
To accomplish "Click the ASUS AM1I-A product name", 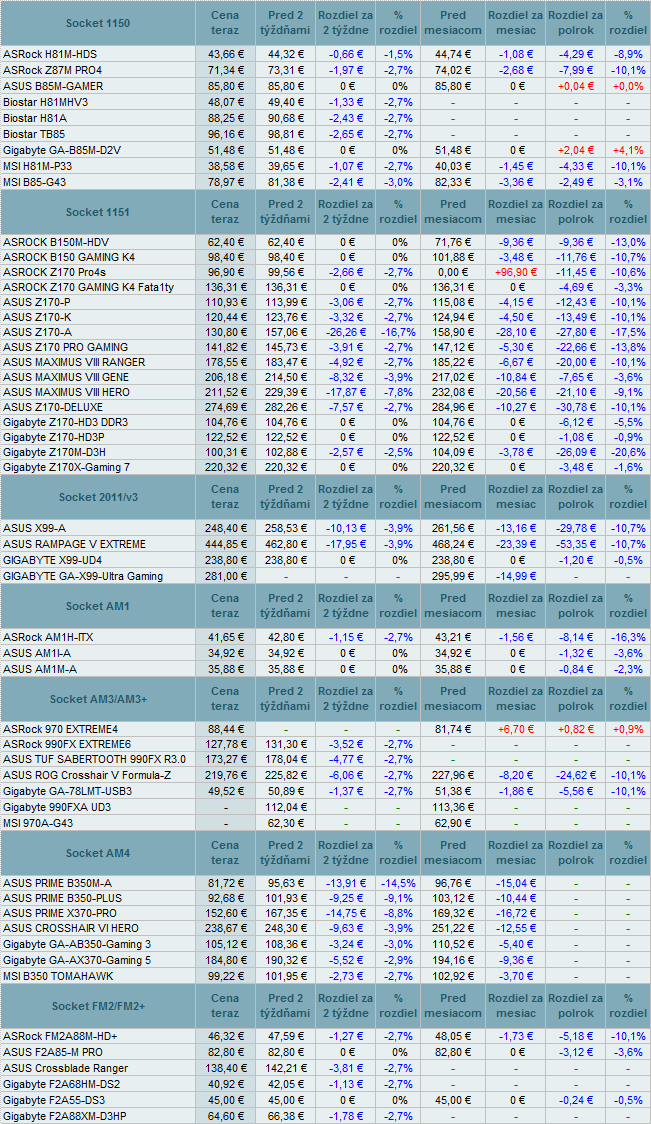I will coord(37,653).
